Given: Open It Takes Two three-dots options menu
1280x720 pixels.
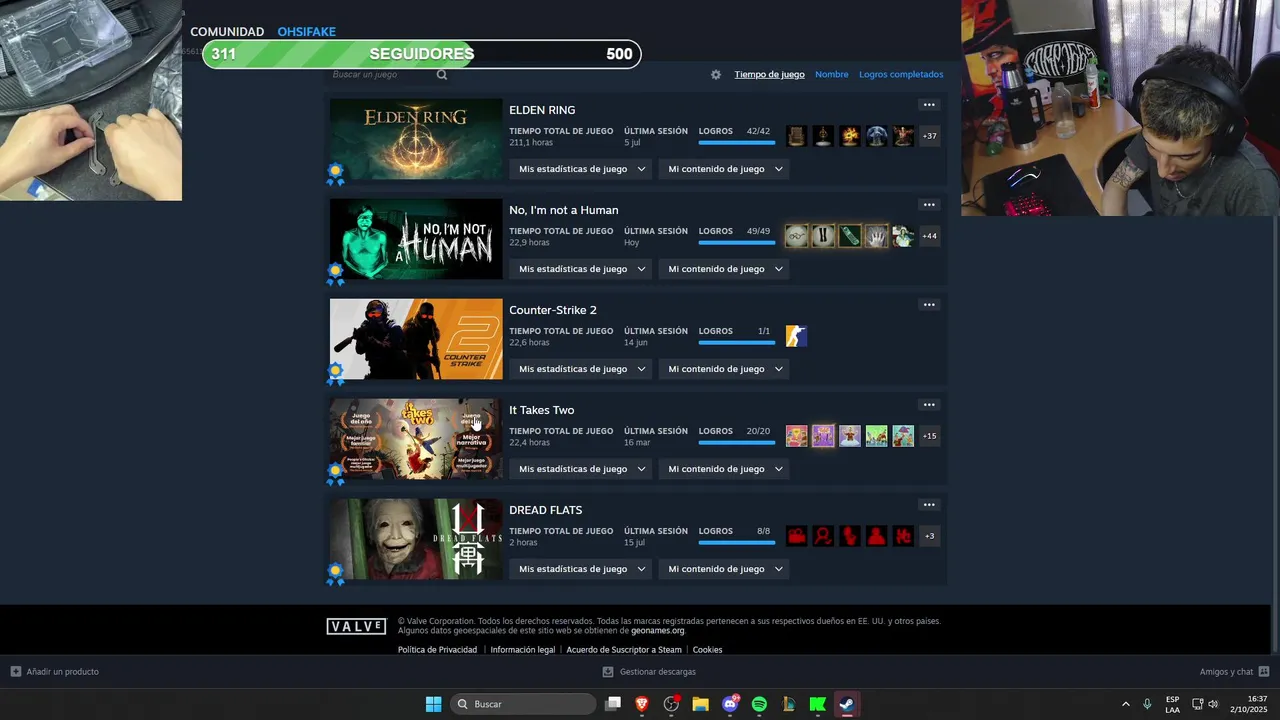Looking at the screenshot, I should pos(929,405).
